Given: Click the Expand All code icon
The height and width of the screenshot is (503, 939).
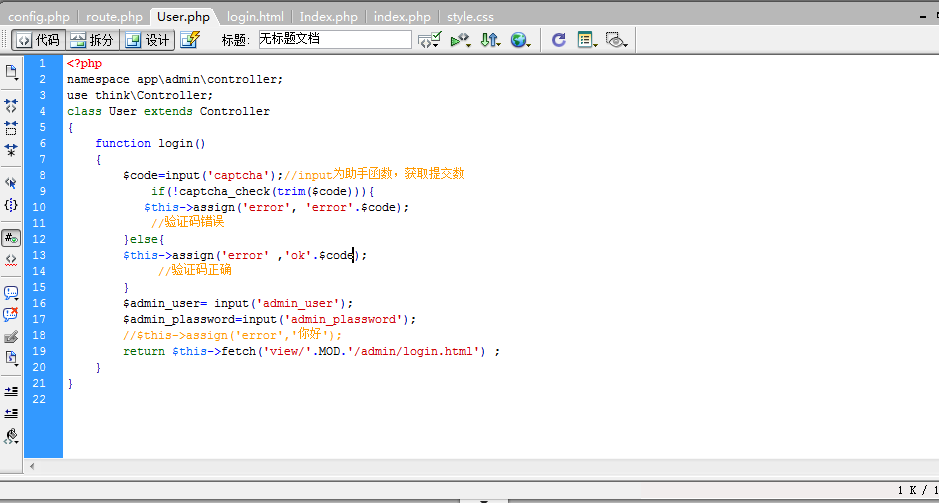Looking at the screenshot, I should click(x=11, y=151).
